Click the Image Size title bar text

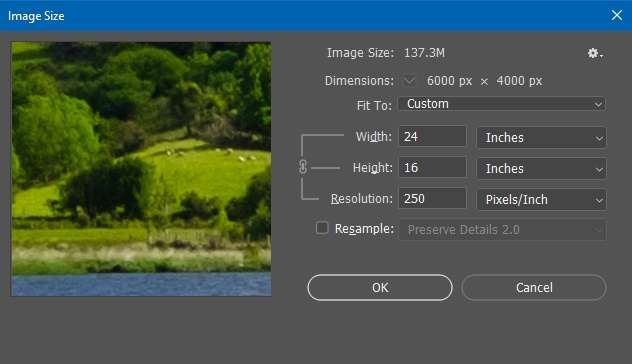pyautogui.click(x=36, y=16)
